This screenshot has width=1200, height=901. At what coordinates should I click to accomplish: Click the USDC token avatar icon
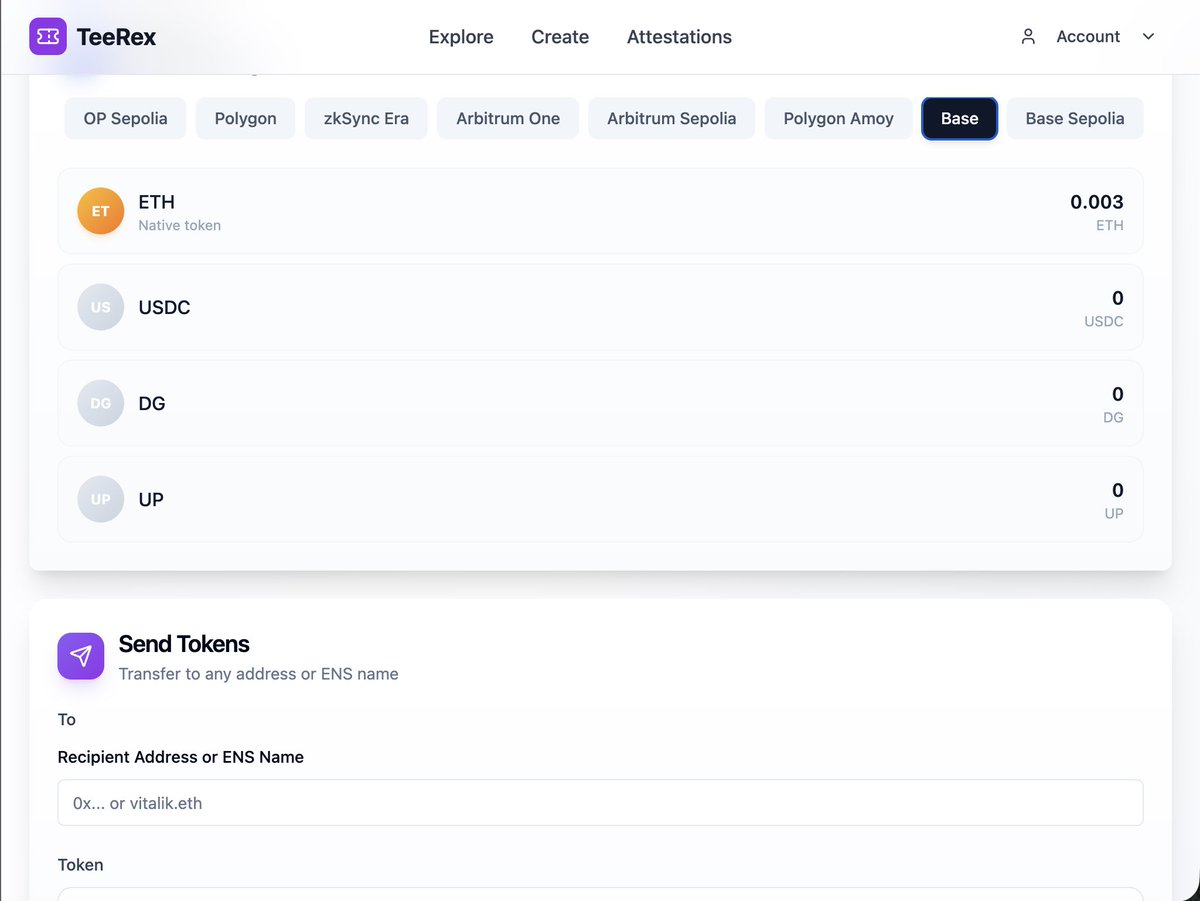click(x=101, y=307)
